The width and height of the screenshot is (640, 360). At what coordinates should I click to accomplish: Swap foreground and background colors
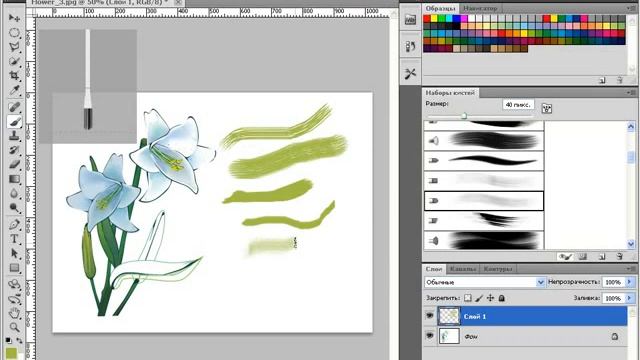[19, 340]
